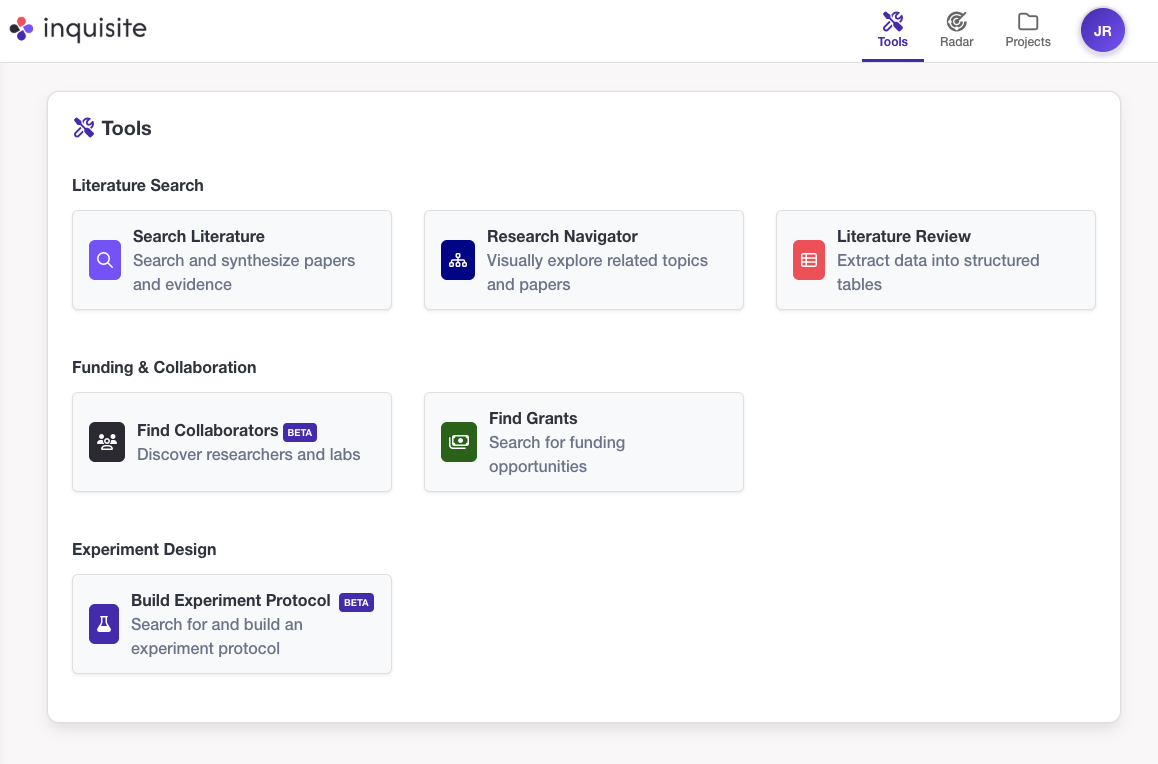
Task: Open the Find Grants title link
Action: click(x=533, y=418)
